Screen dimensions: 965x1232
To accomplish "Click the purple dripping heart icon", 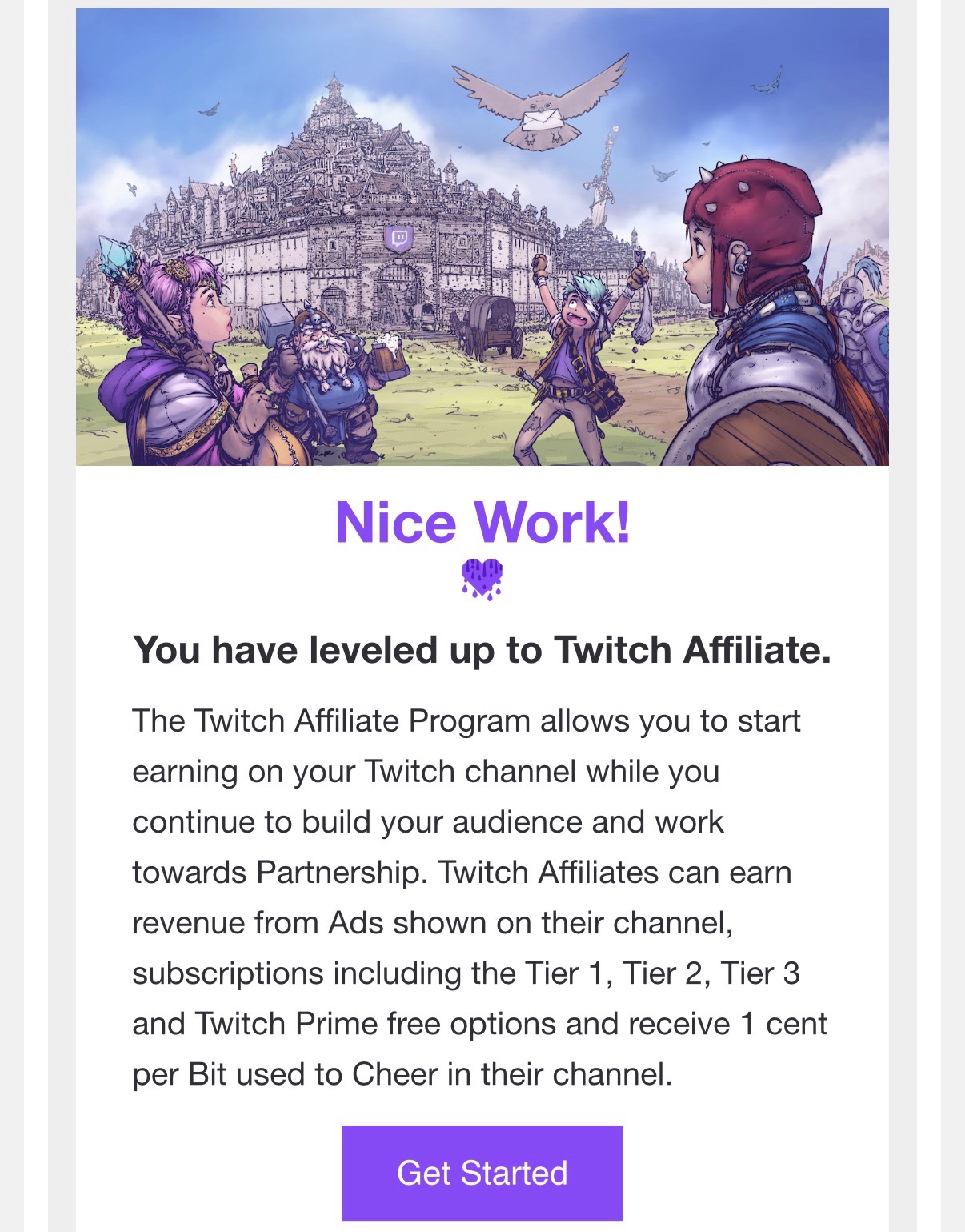I will coord(482,578).
